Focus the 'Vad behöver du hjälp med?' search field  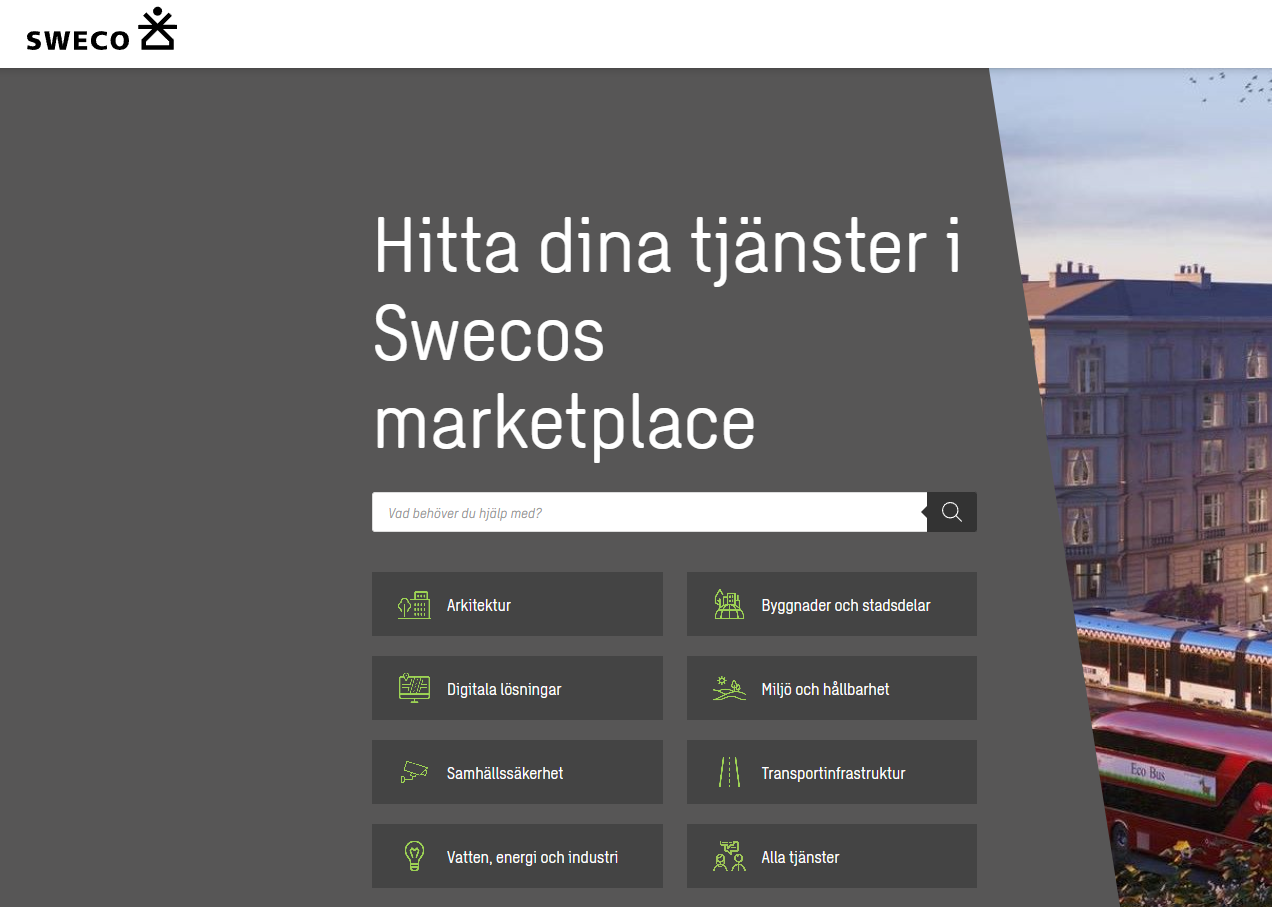pyautogui.click(x=648, y=512)
